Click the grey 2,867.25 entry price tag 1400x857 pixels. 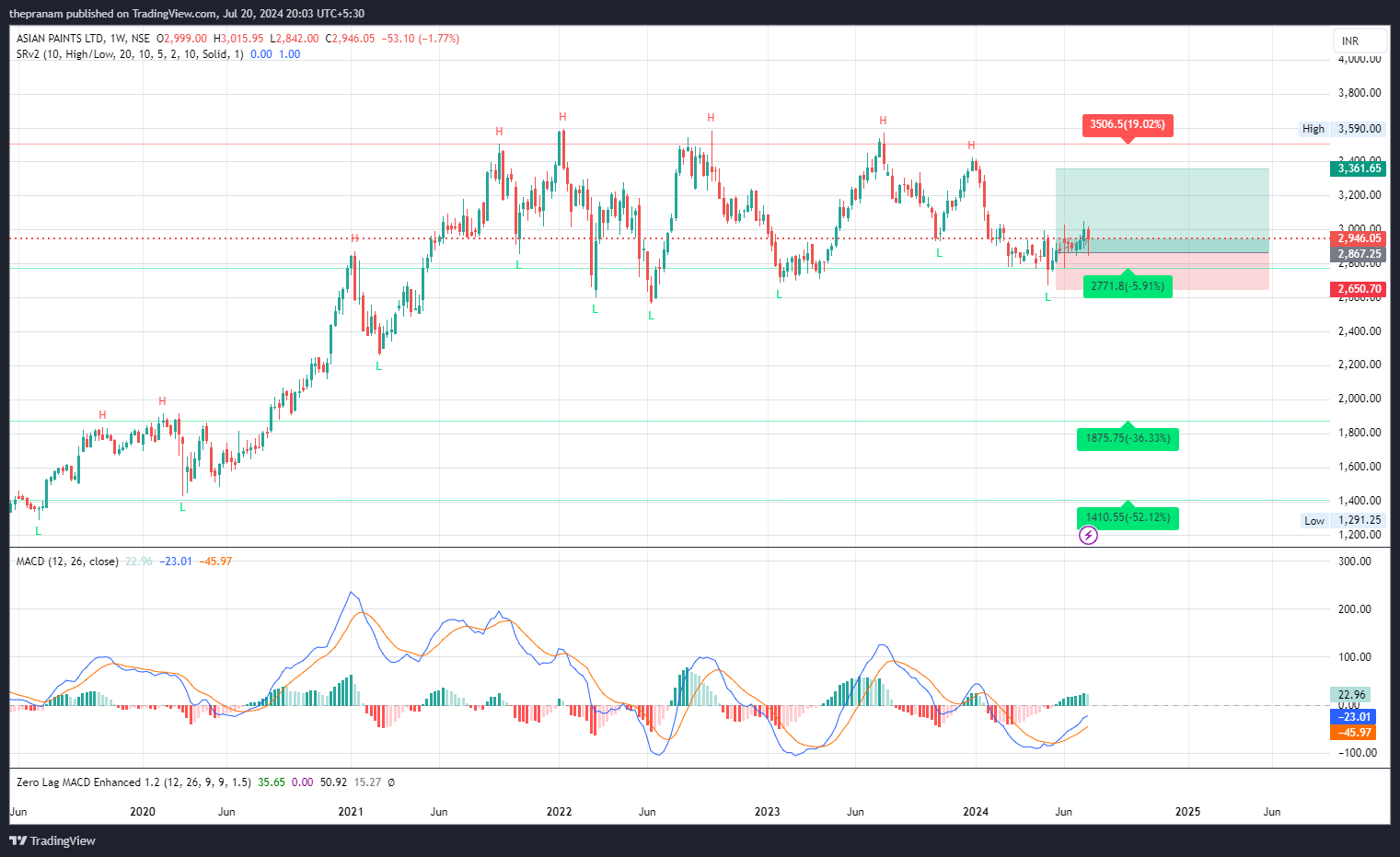(x=1360, y=254)
